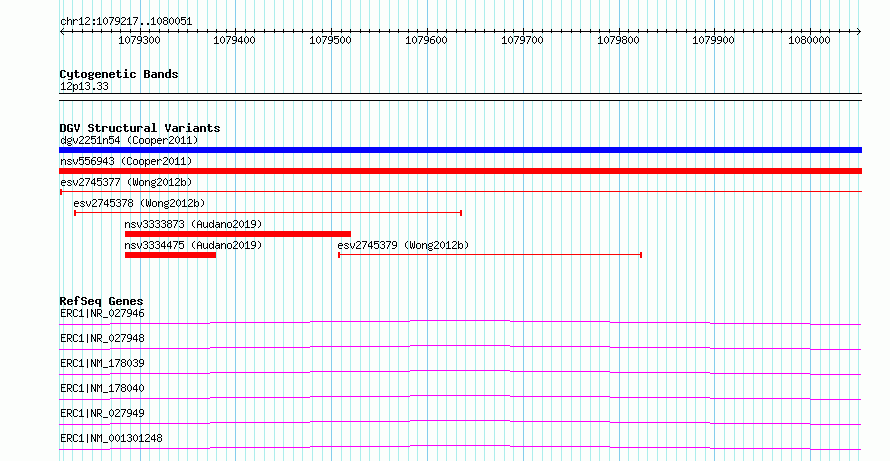Click the left arrow of the ruler
The height and width of the screenshot is (461, 890).
pyautogui.click(x=62, y=32)
